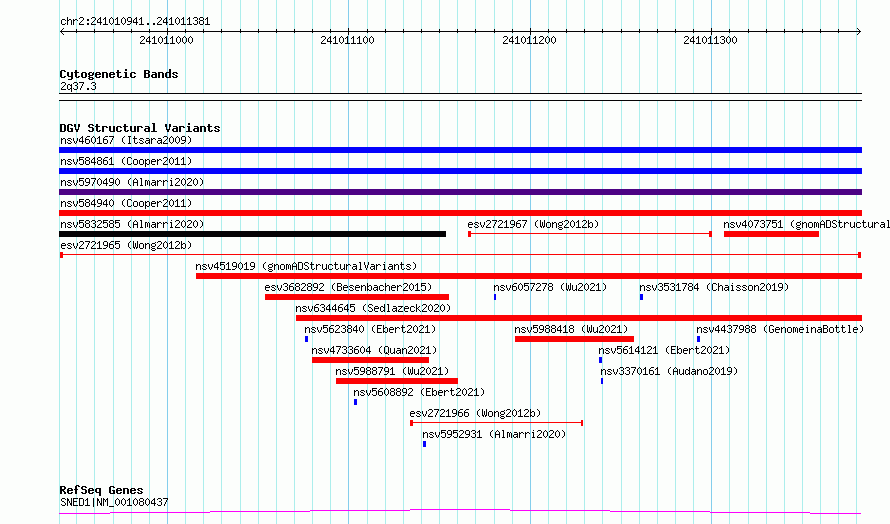Click the nsv5970490 (Almarri2020) label
The height and width of the screenshot is (524, 890).
(x=132, y=182)
